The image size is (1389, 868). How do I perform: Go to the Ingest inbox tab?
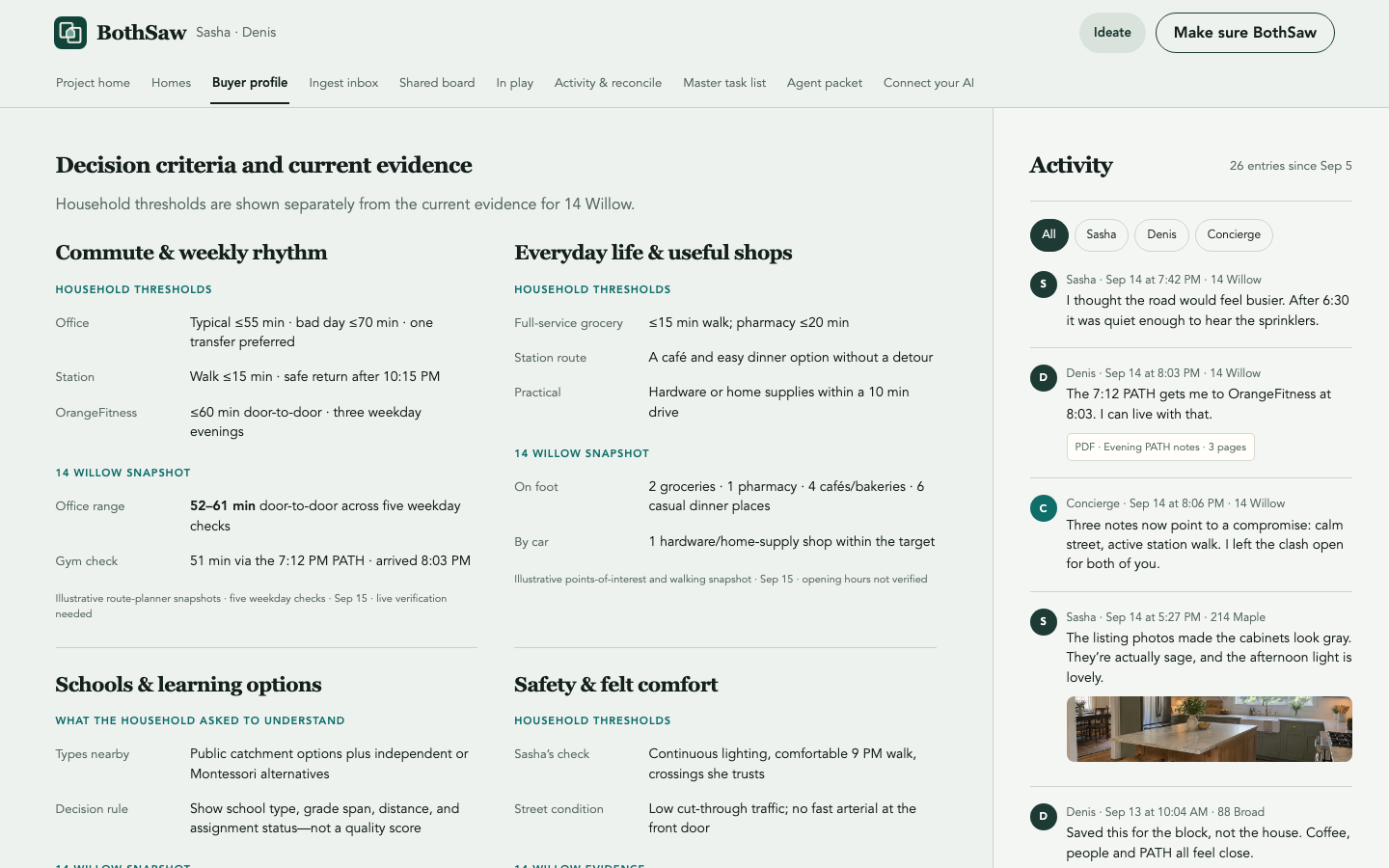point(343,83)
